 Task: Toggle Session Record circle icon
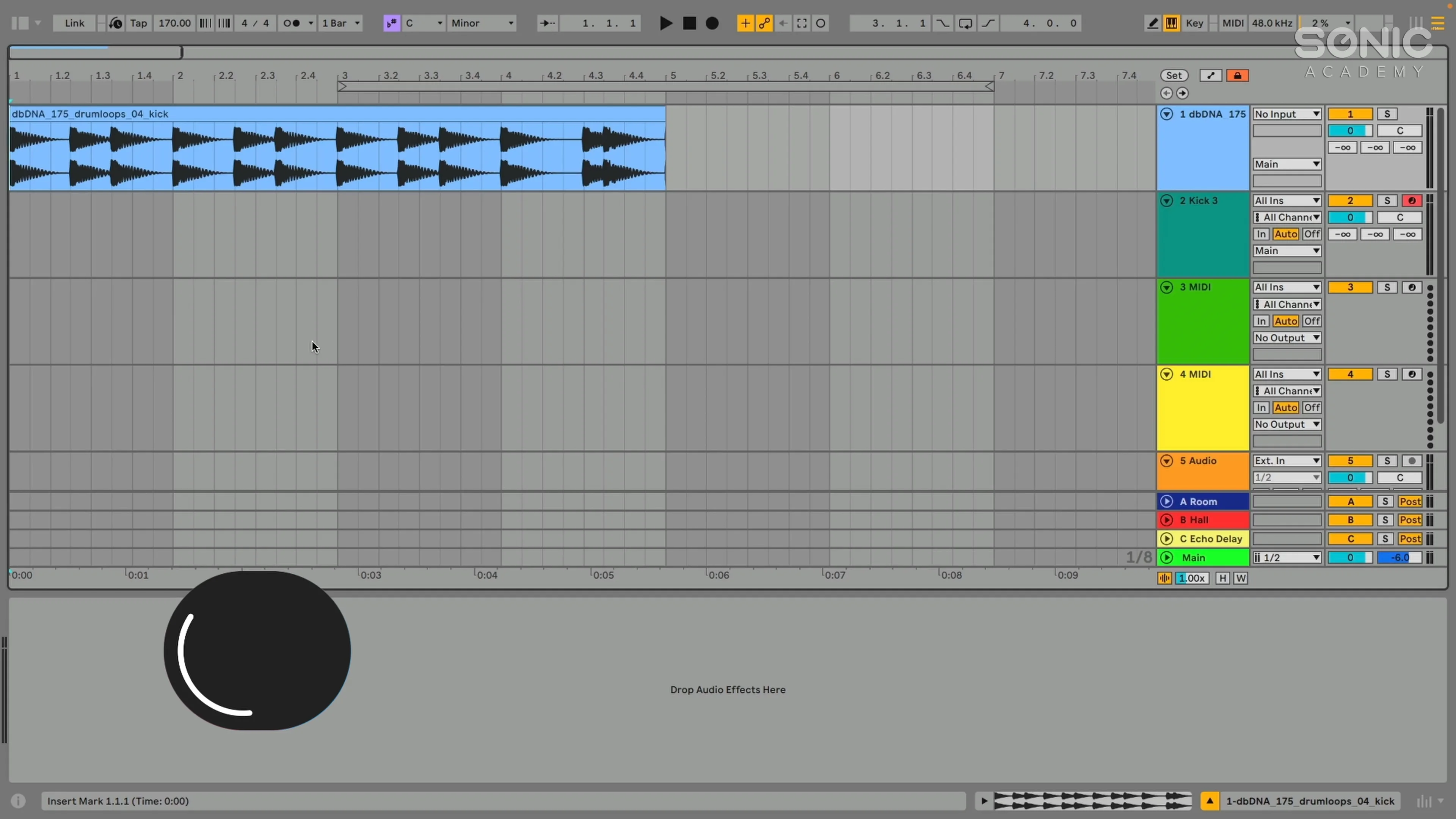click(x=821, y=23)
